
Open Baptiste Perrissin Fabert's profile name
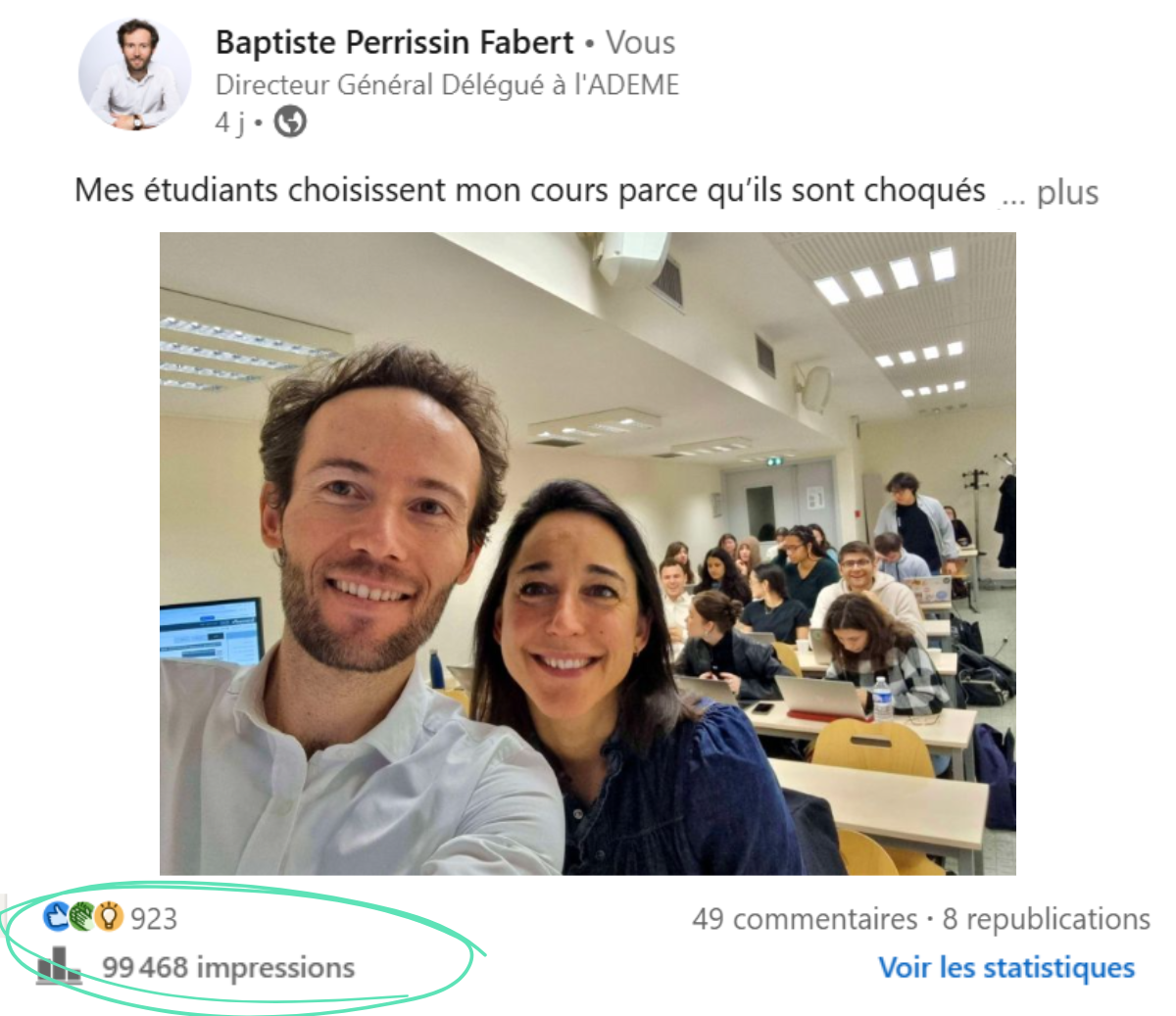[394, 43]
